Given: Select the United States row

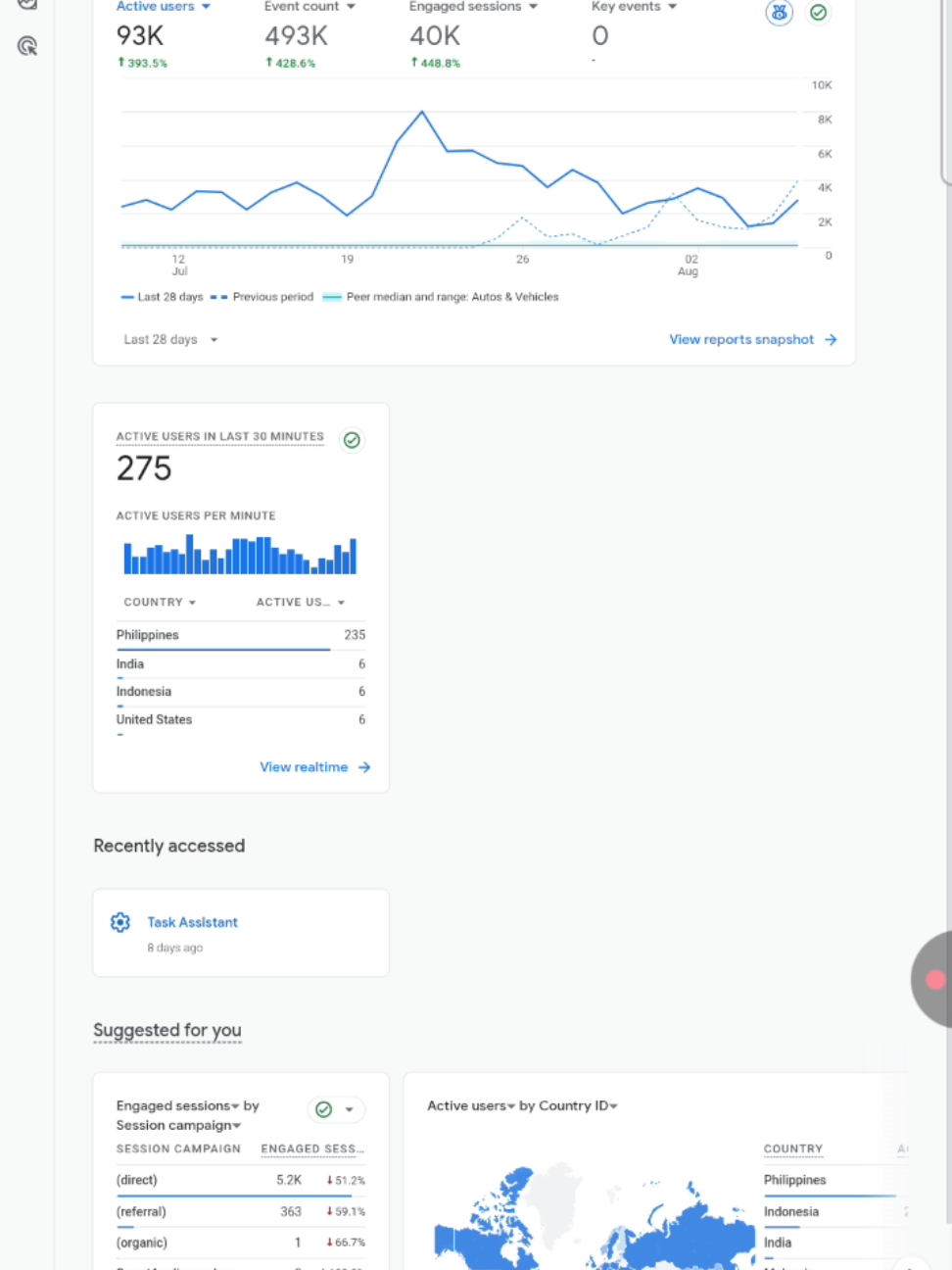Looking at the screenshot, I should (241, 719).
